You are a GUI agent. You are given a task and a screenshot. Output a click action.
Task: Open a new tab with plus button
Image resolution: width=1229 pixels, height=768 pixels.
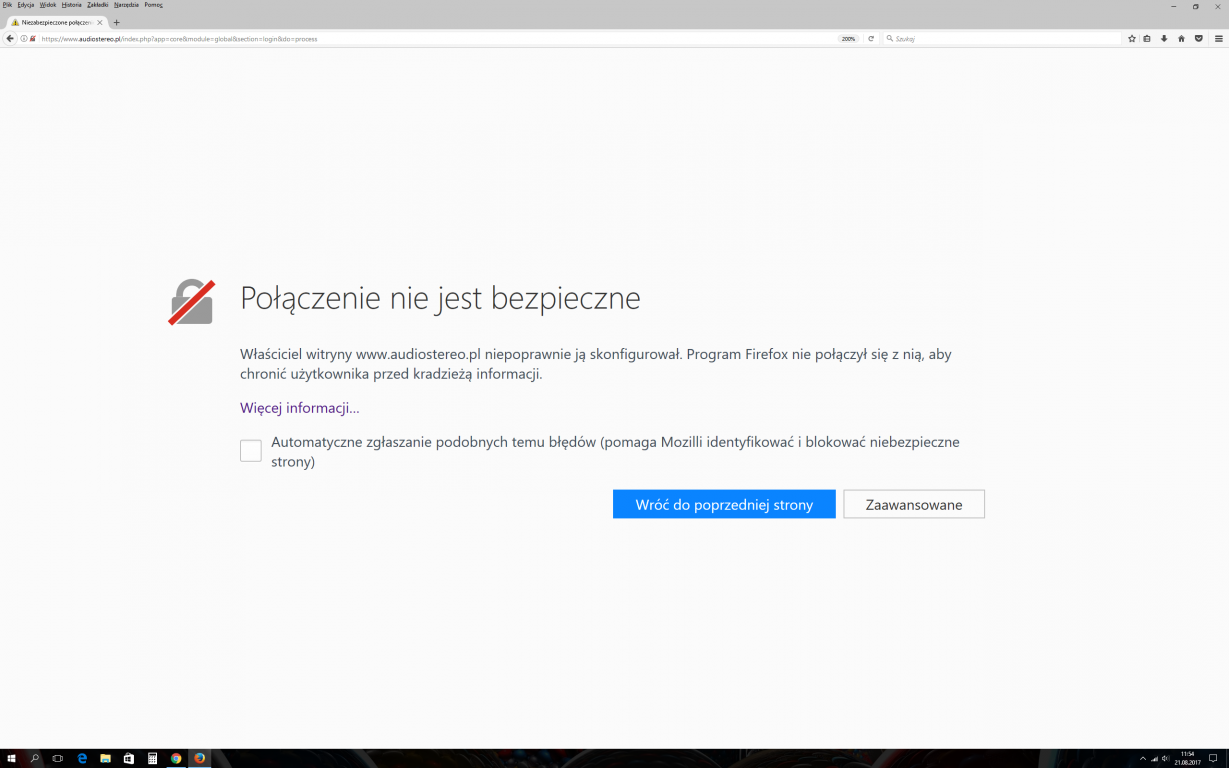point(116,22)
